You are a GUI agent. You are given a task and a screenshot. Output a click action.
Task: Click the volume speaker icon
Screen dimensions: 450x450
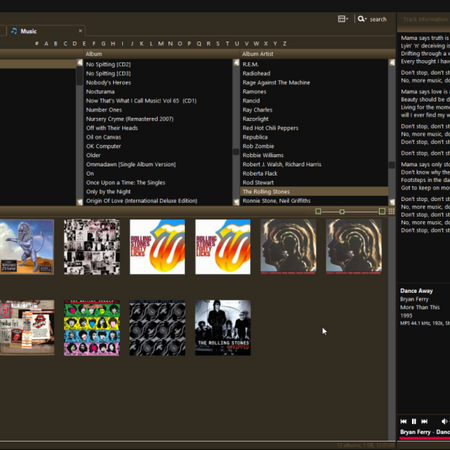444,421
